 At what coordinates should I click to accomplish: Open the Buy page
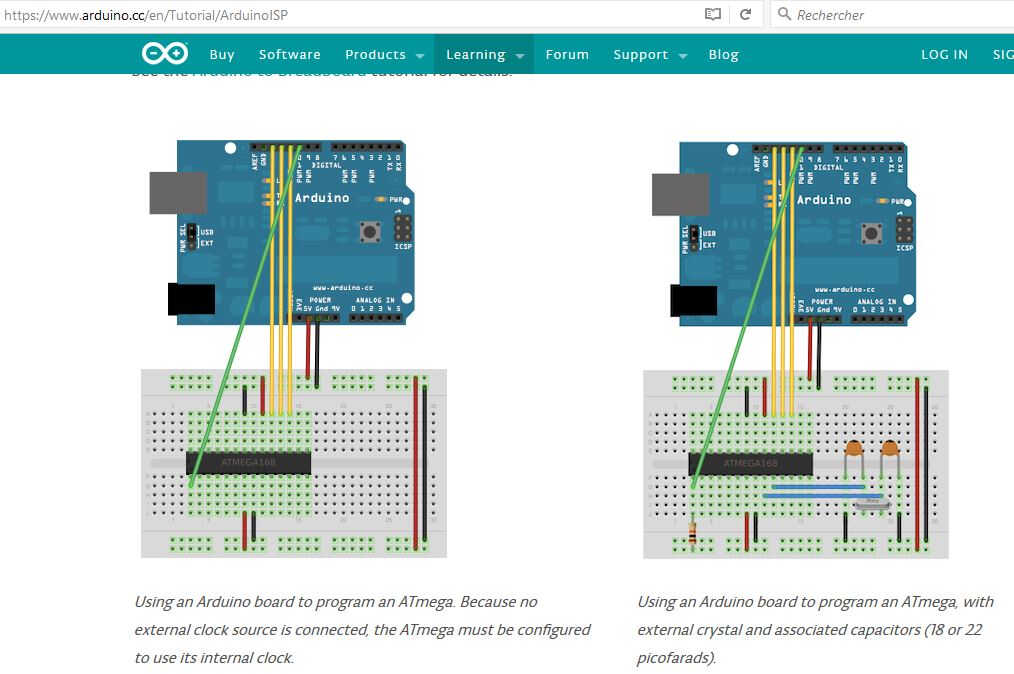(x=222, y=54)
